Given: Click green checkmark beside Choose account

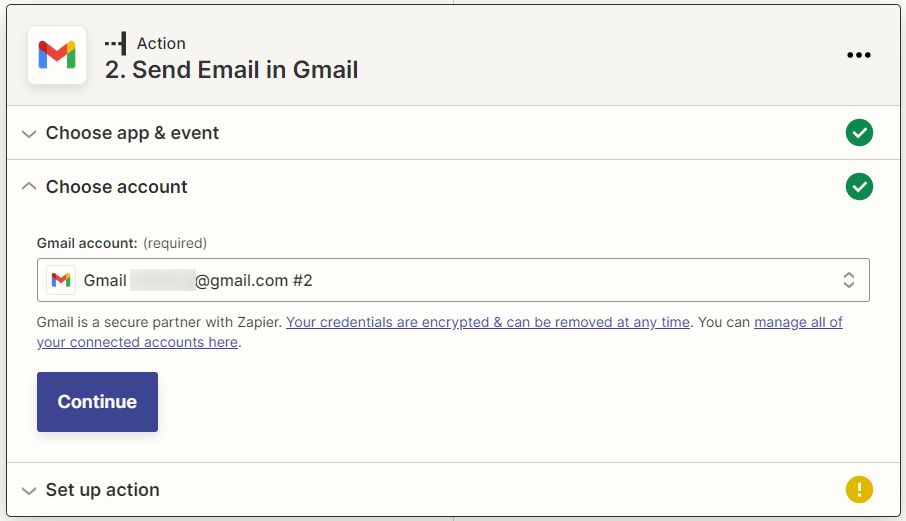Looking at the screenshot, I should pos(859,187).
